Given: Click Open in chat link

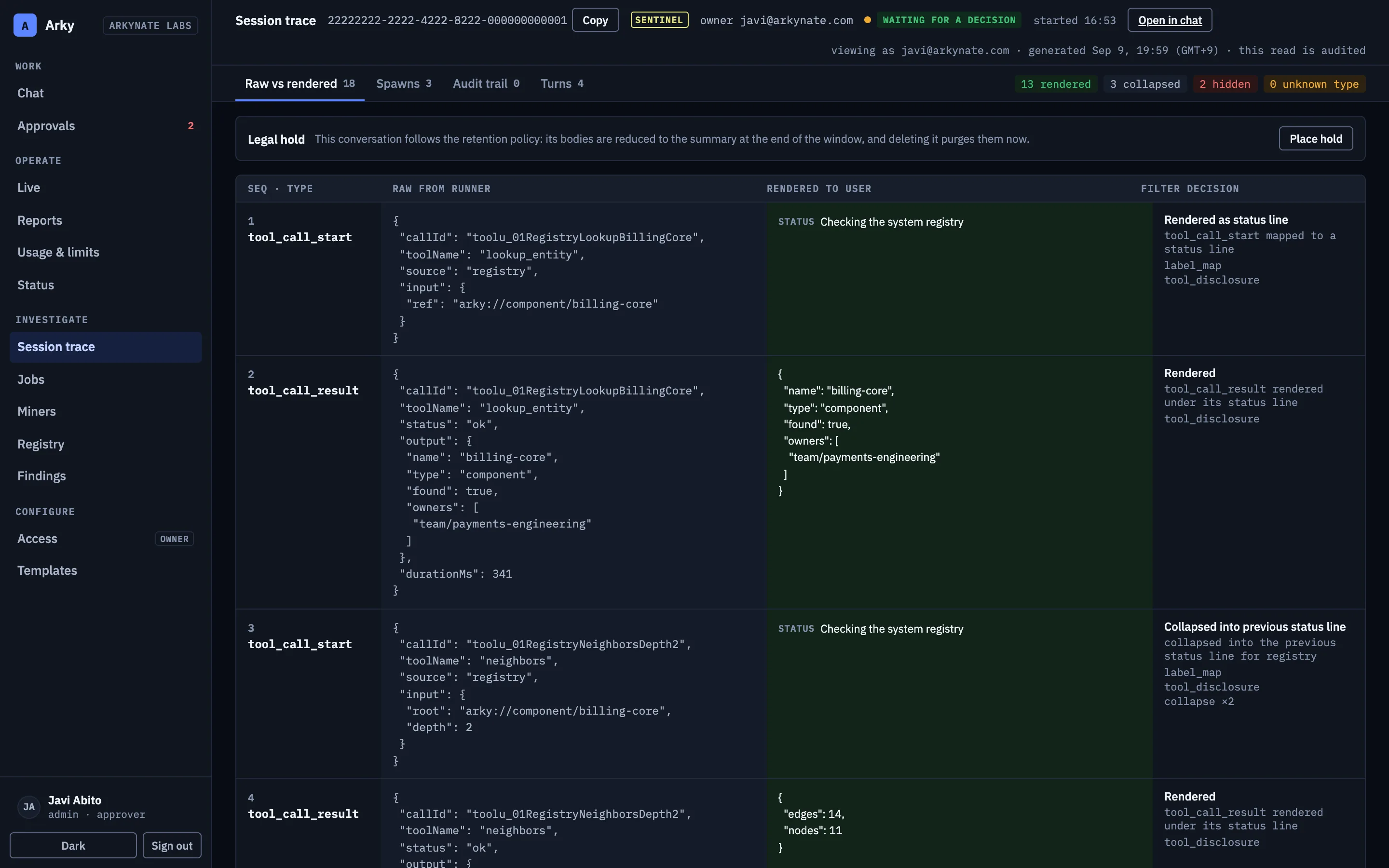Looking at the screenshot, I should pos(1169,20).
